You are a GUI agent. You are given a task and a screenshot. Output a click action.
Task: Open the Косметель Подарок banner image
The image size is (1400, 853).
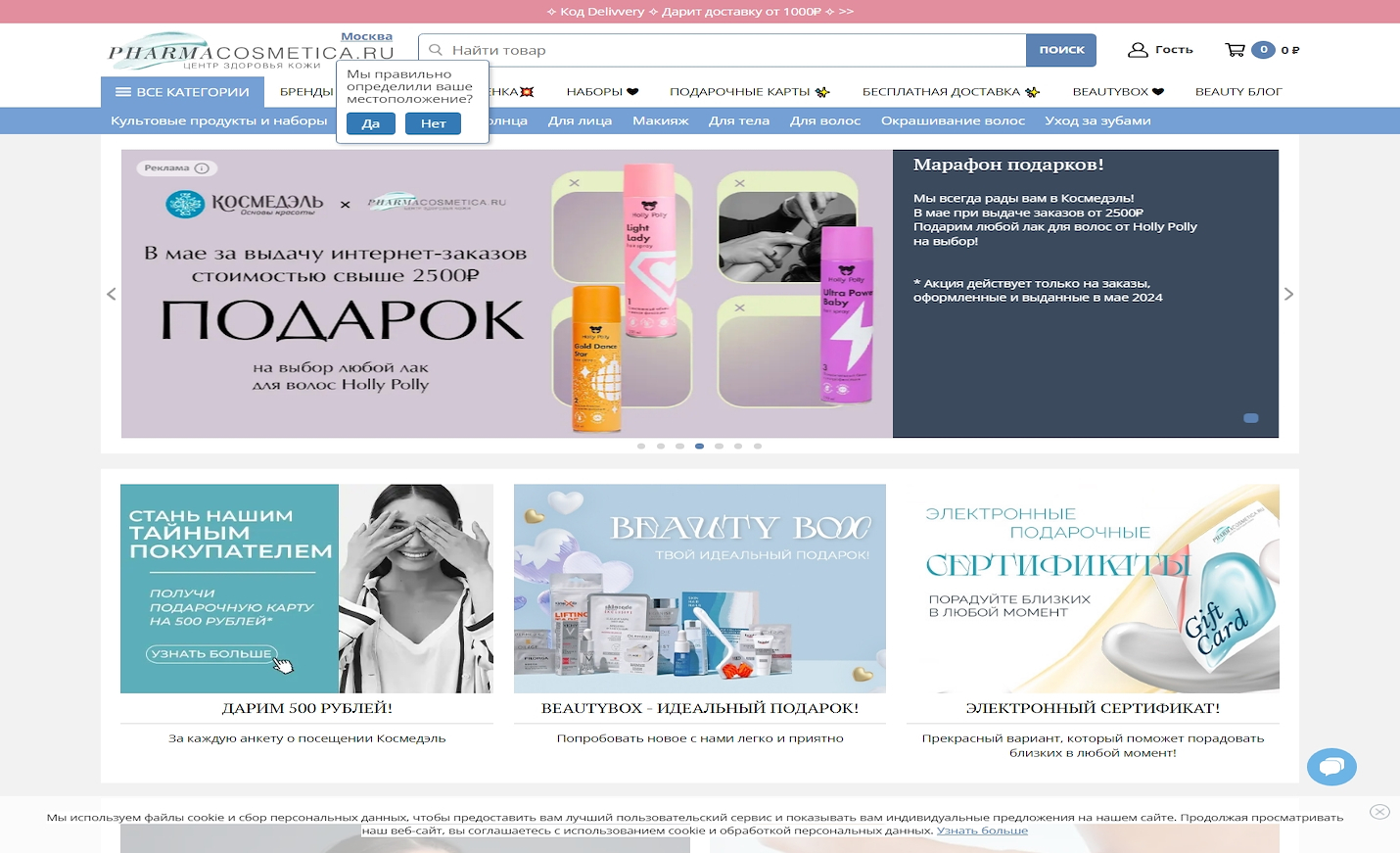[507, 294]
